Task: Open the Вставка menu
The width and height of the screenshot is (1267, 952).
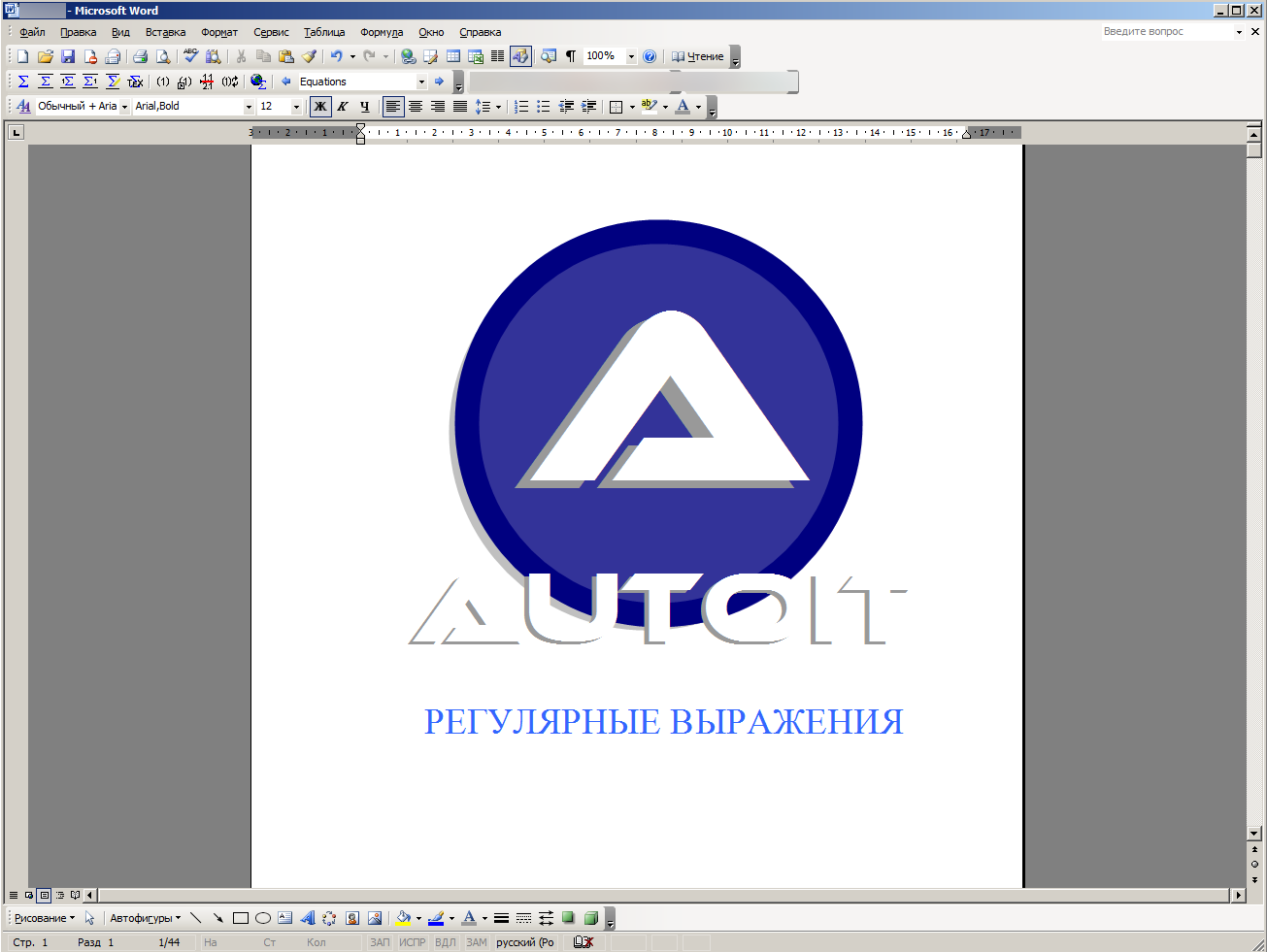Action: click(x=165, y=32)
